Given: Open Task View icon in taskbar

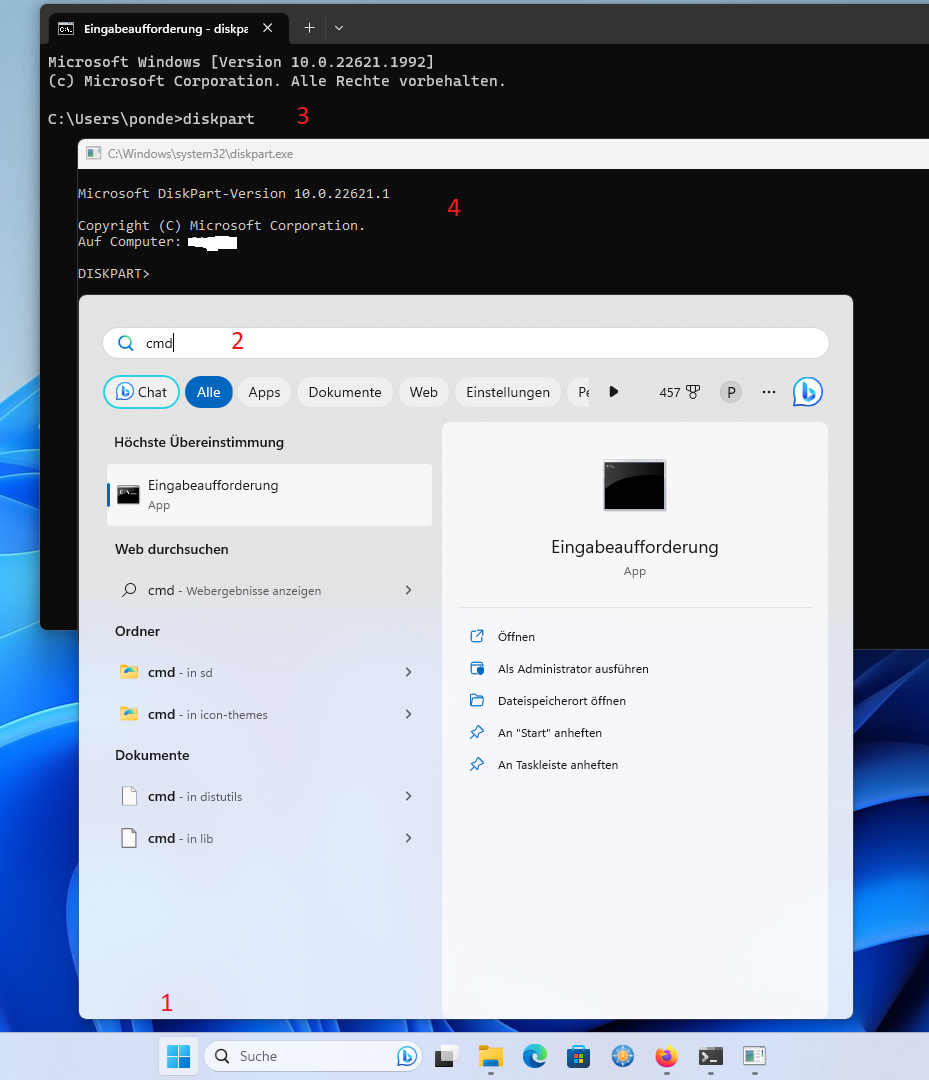Looking at the screenshot, I should tap(447, 1056).
